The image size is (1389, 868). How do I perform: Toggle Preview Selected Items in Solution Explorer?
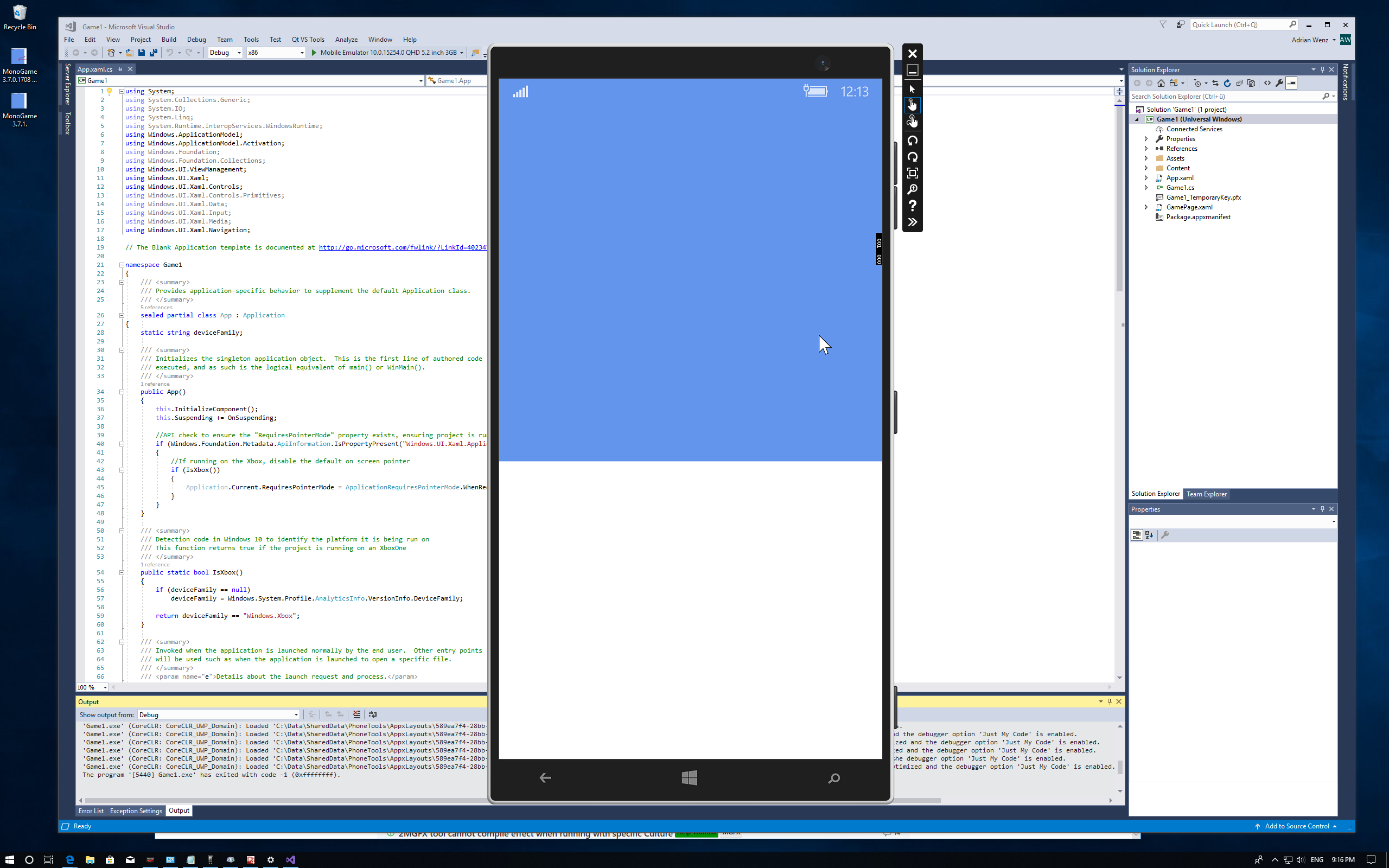pyautogui.click(x=1292, y=83)
